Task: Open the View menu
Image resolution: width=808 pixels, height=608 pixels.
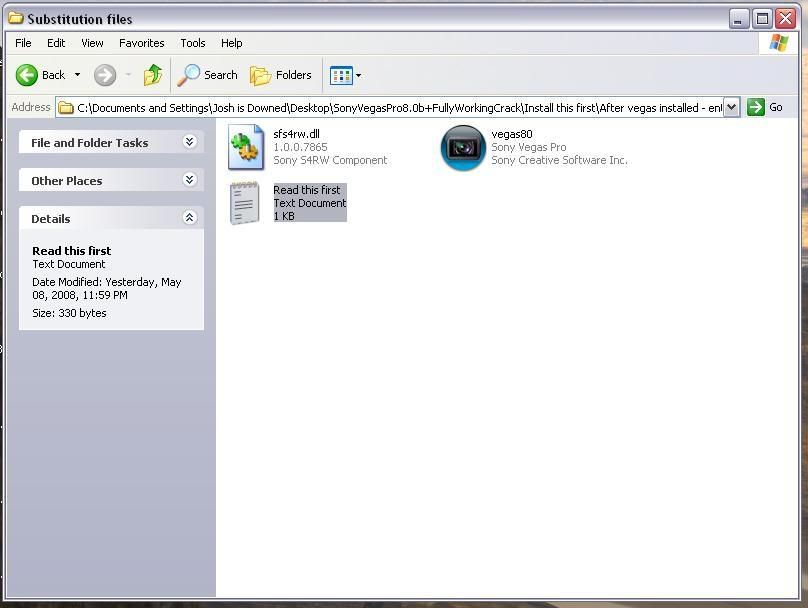Action: point(92,43)
